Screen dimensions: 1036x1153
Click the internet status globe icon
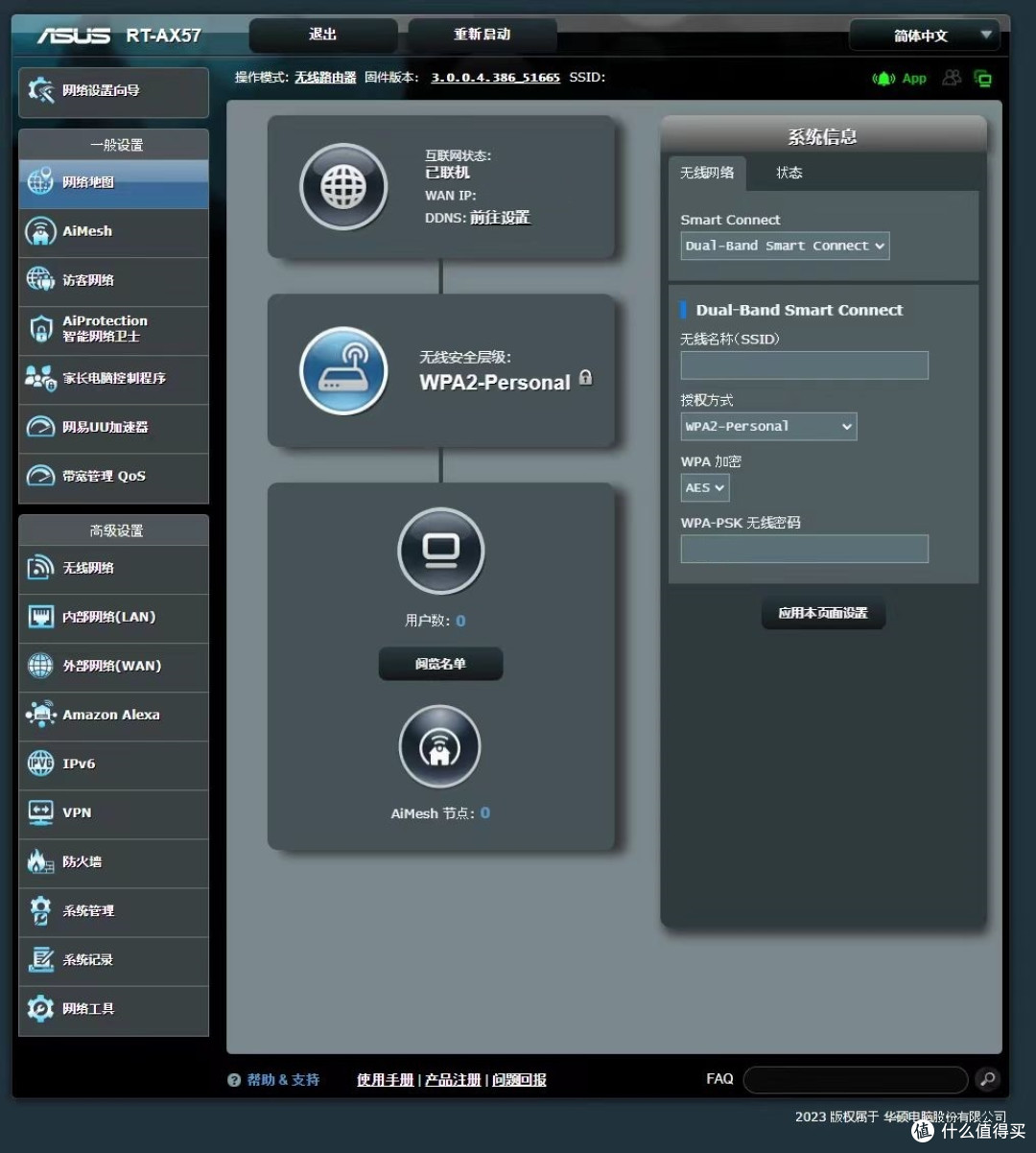point(343,187)
